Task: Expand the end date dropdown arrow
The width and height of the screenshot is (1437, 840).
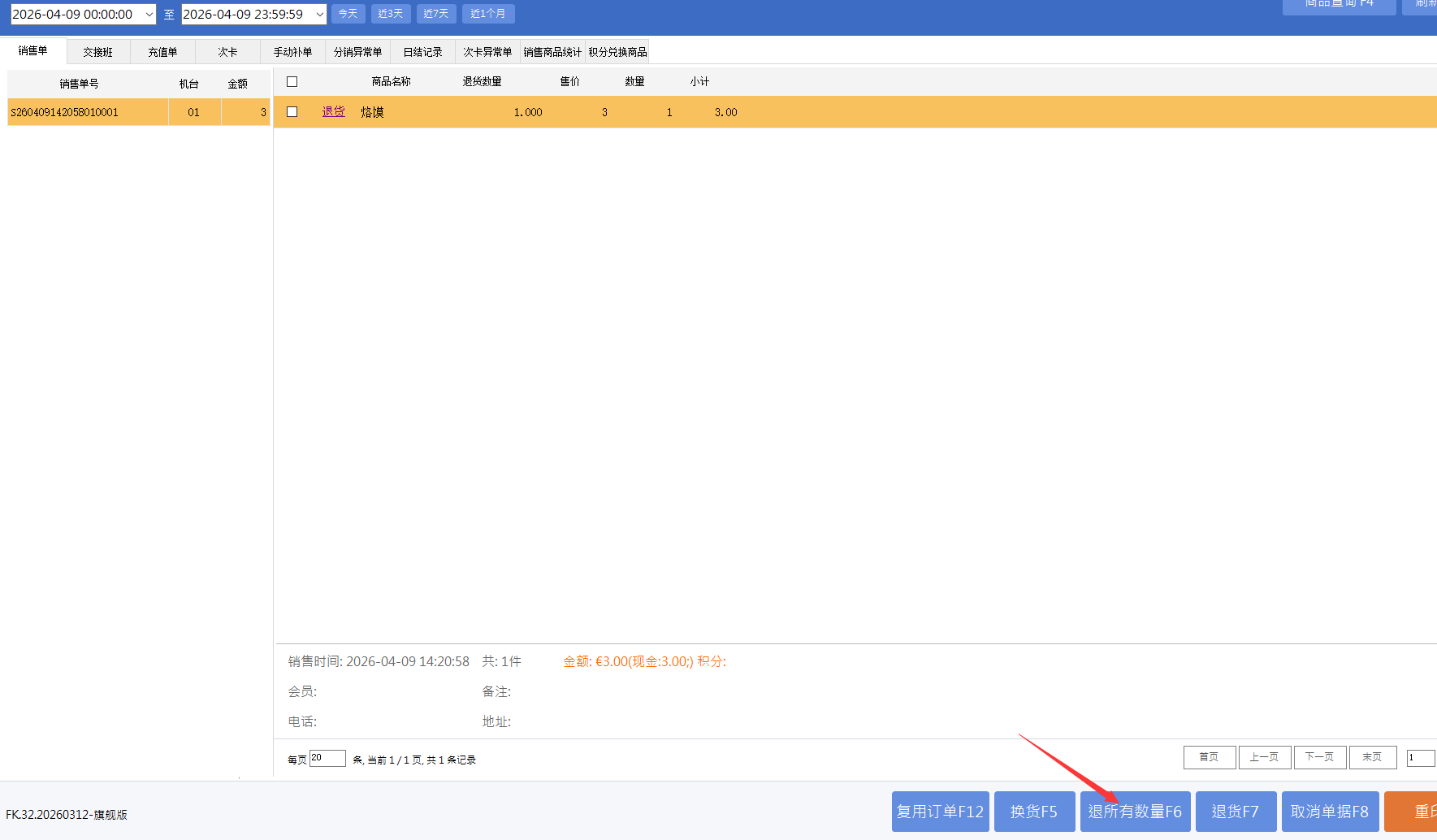Action: tap(319, 15)
